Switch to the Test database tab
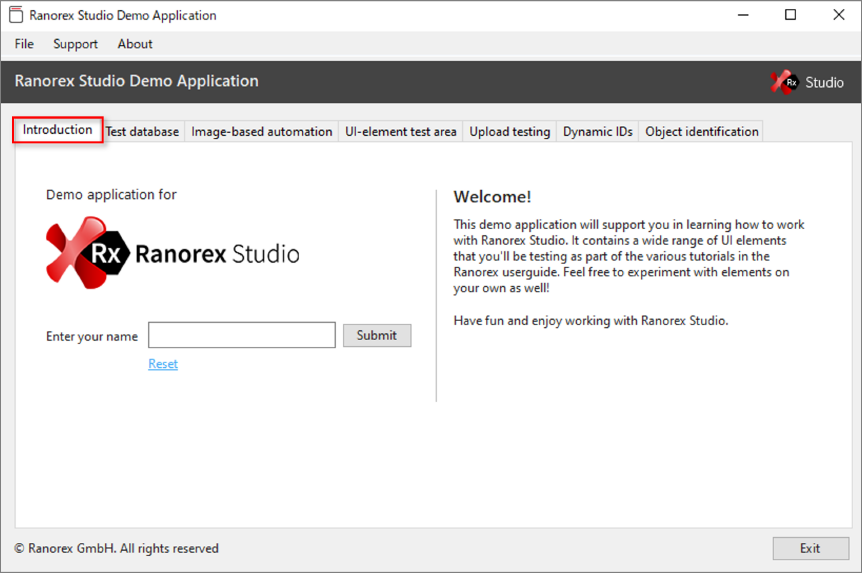 click(143, 132)
